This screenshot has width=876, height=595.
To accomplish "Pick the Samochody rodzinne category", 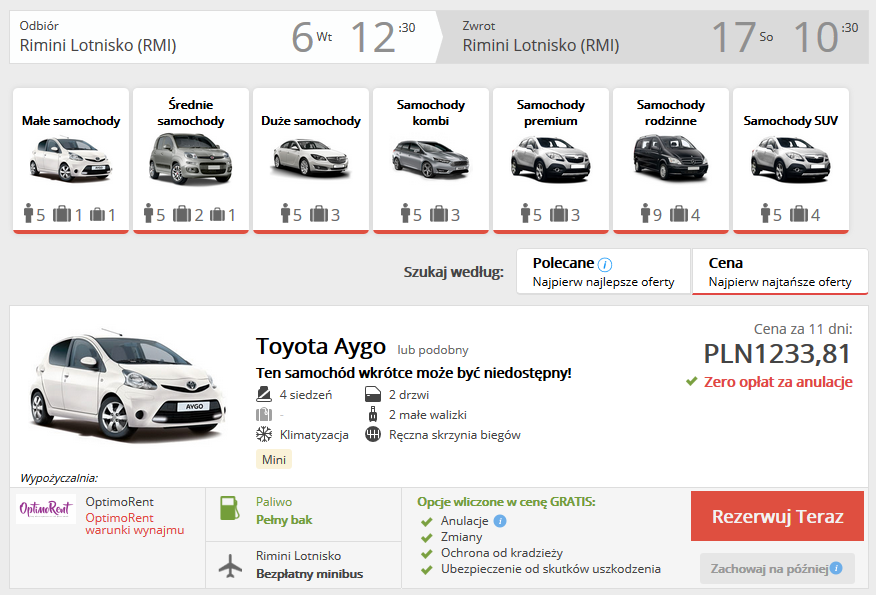I will pyautogui.click(x=670, y=160).
